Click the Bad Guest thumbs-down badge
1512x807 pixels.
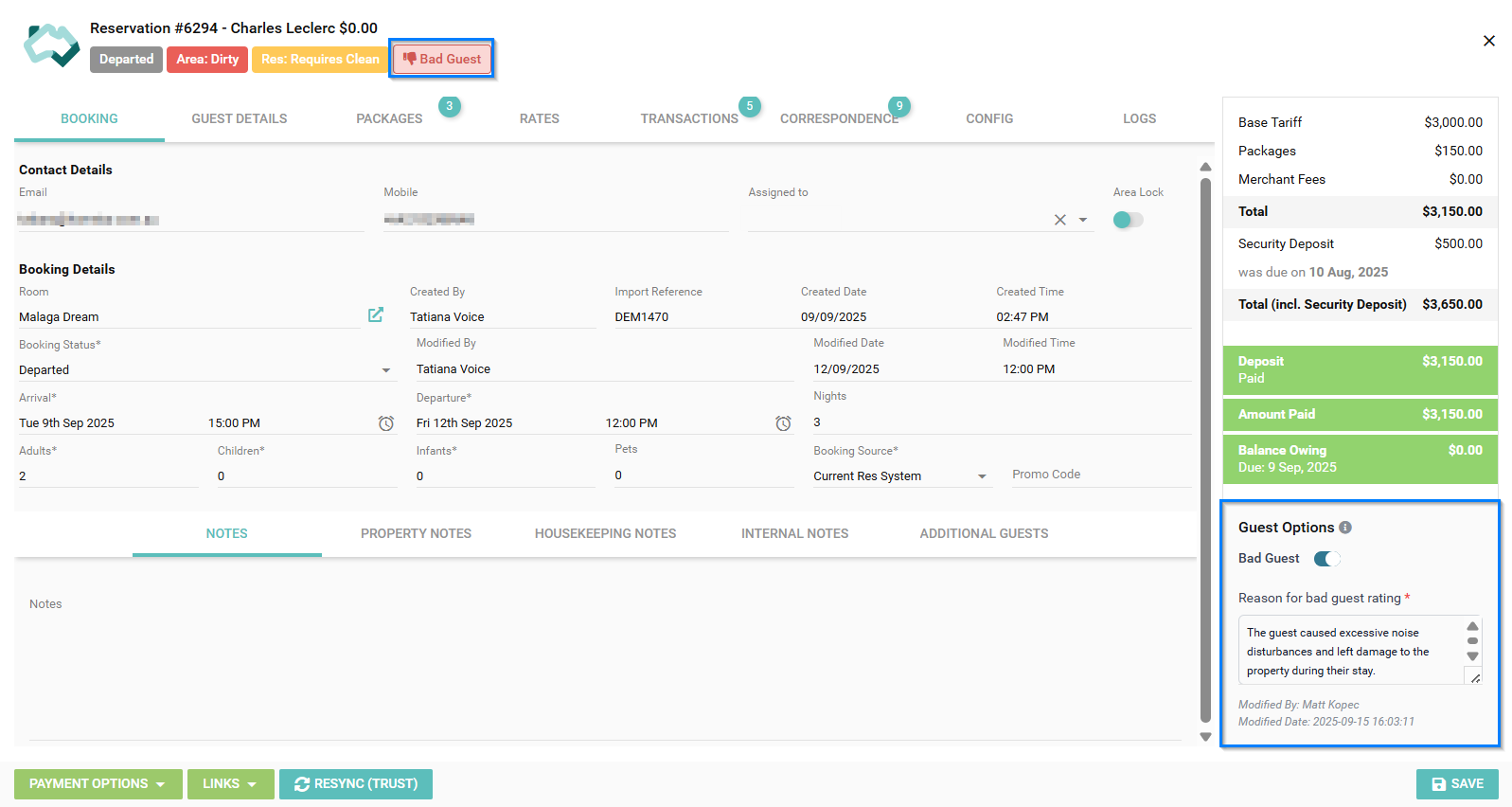coord(442,59)
